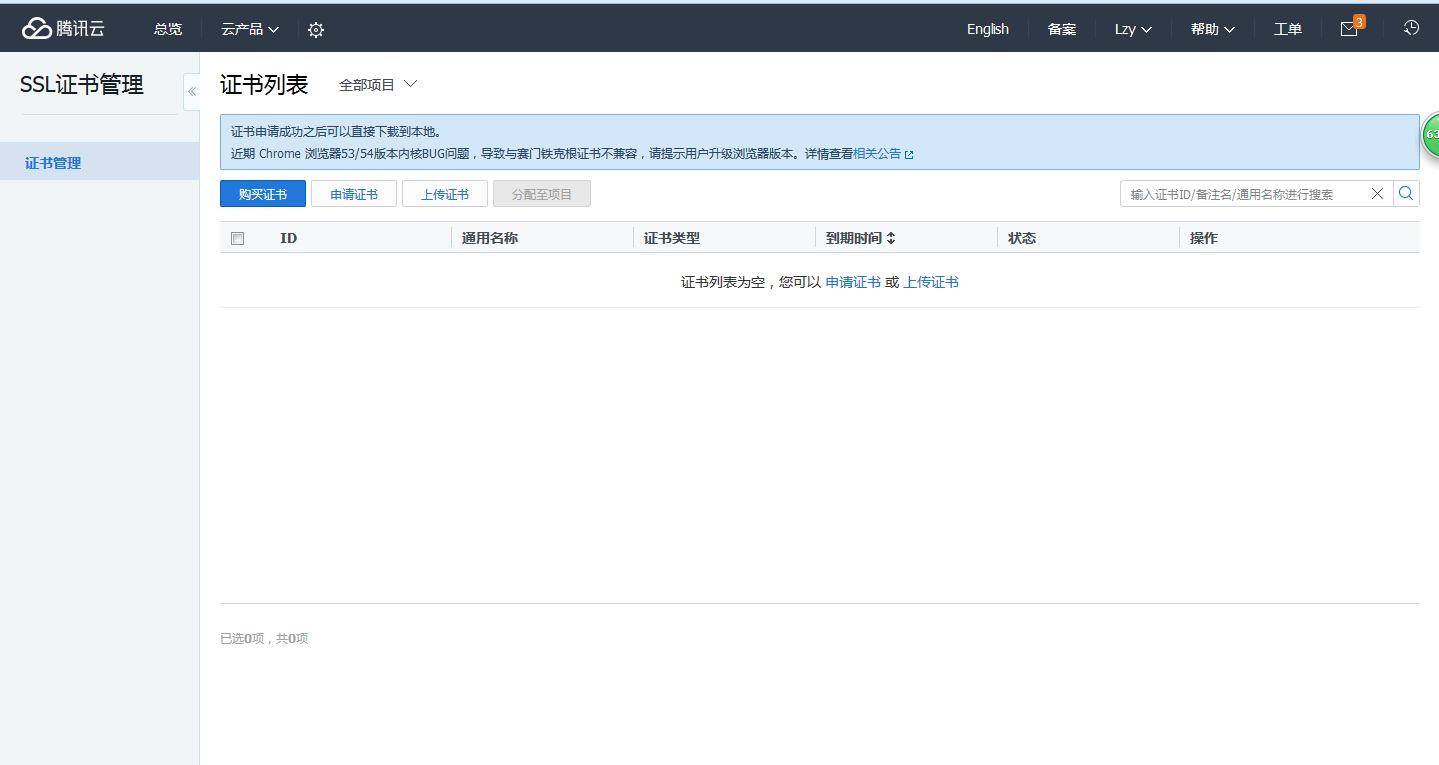
Task: Open the settings gear icon in top bar
Action: [x=316, y=30]
